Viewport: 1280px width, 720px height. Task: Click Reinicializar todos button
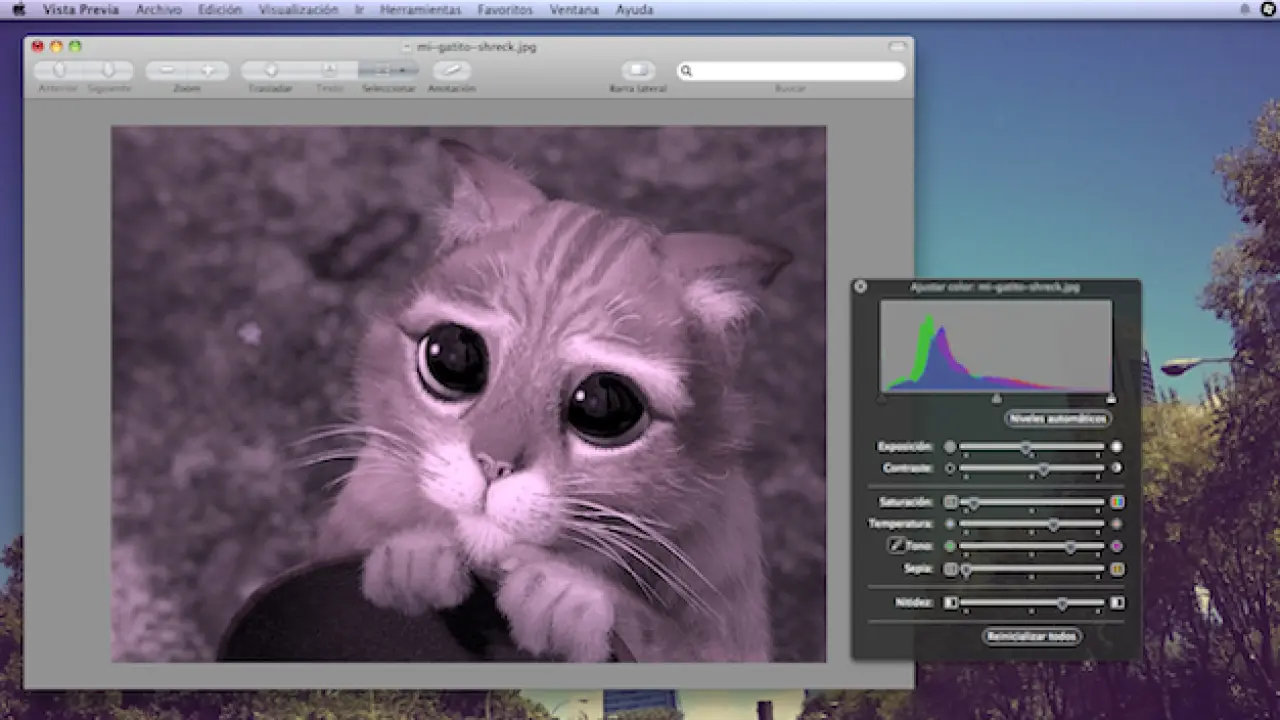tap(1031, 636)
